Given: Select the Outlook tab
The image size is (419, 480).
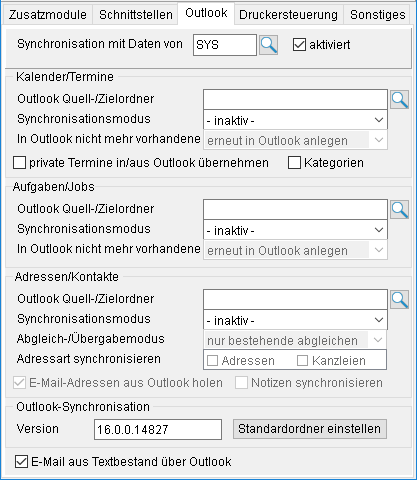Looking at the screenshot, I should [206, 13].
